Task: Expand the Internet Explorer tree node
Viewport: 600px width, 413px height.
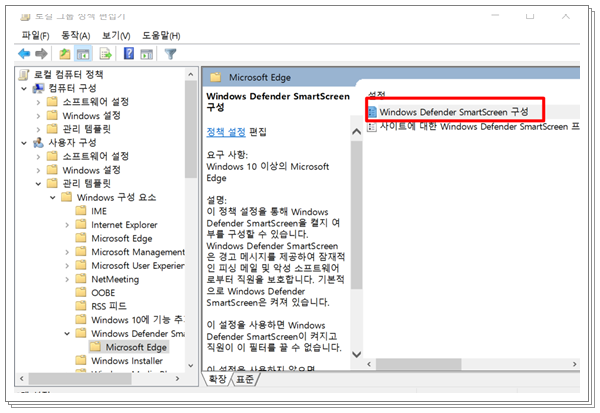Action: tap(67, 225)
